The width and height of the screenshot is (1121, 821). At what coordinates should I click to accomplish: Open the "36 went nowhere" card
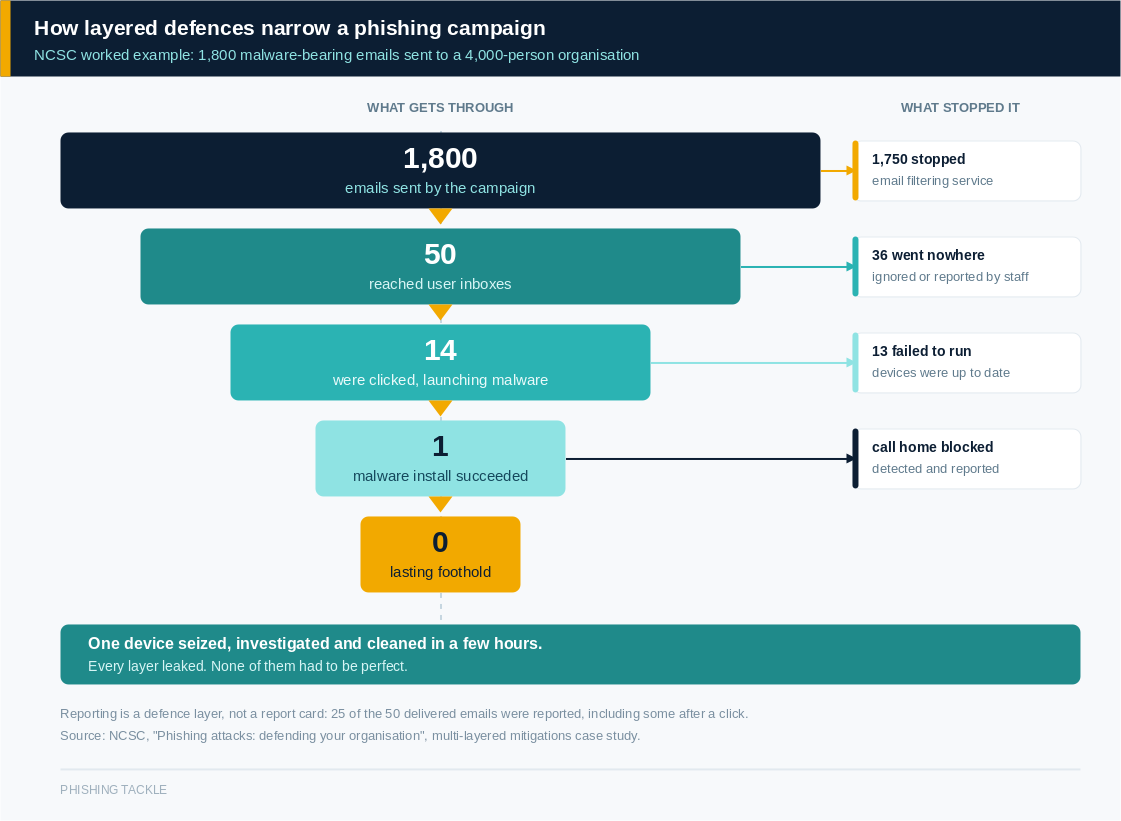966,267
